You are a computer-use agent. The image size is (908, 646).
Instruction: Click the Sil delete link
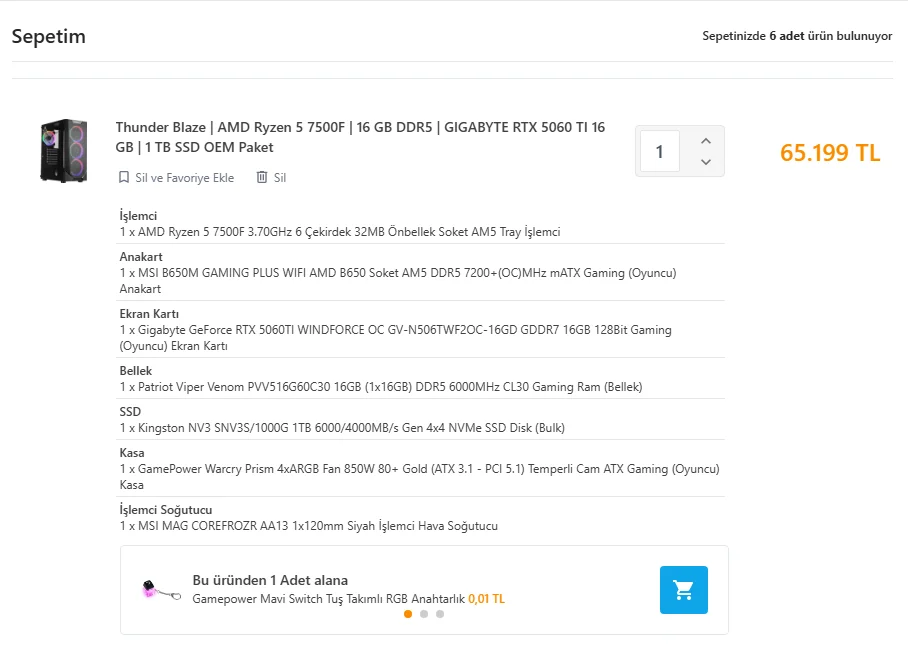[x=280, y=178]
